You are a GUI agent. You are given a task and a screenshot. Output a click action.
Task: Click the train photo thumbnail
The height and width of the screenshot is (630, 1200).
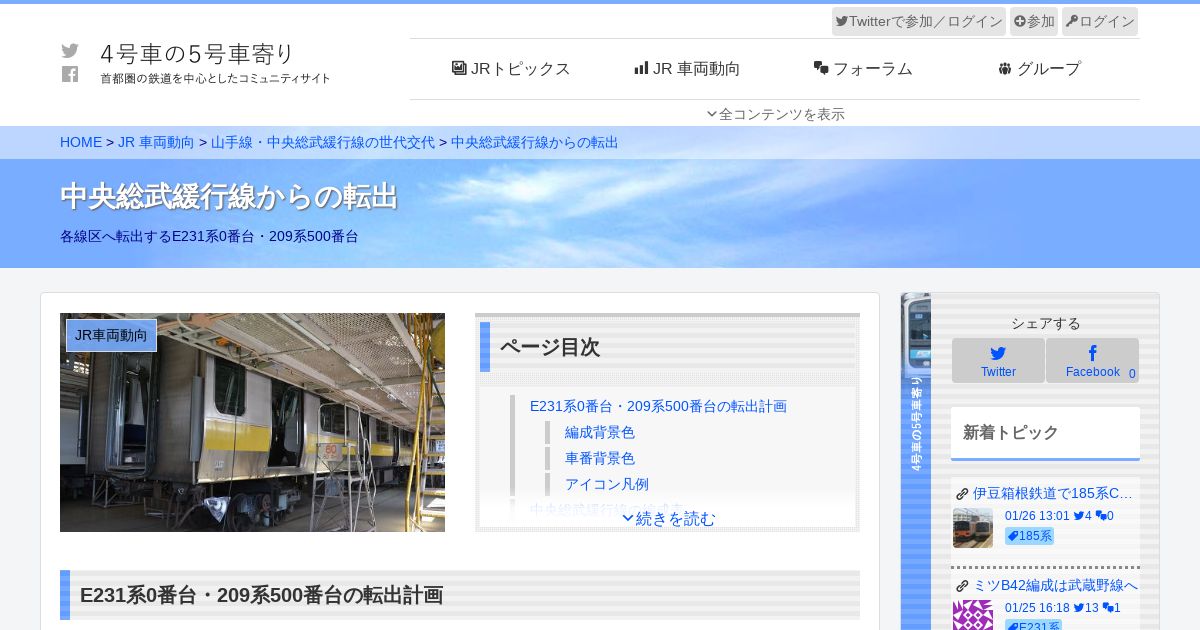click(x=252, y=422)
